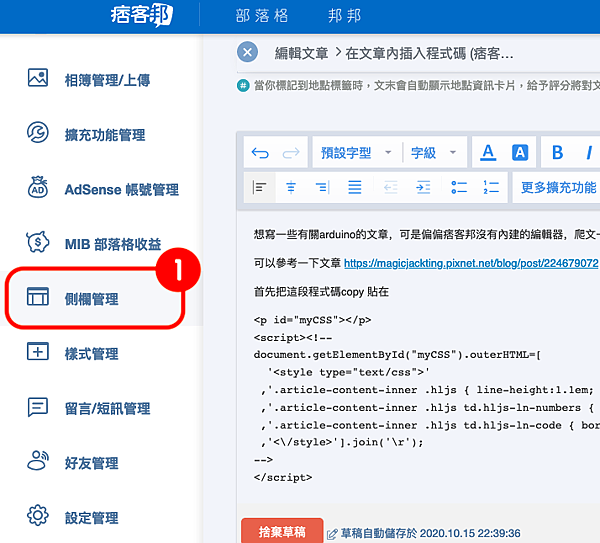Click 捨棄草稿 button
600x543 pixels.
click(282, 531)
